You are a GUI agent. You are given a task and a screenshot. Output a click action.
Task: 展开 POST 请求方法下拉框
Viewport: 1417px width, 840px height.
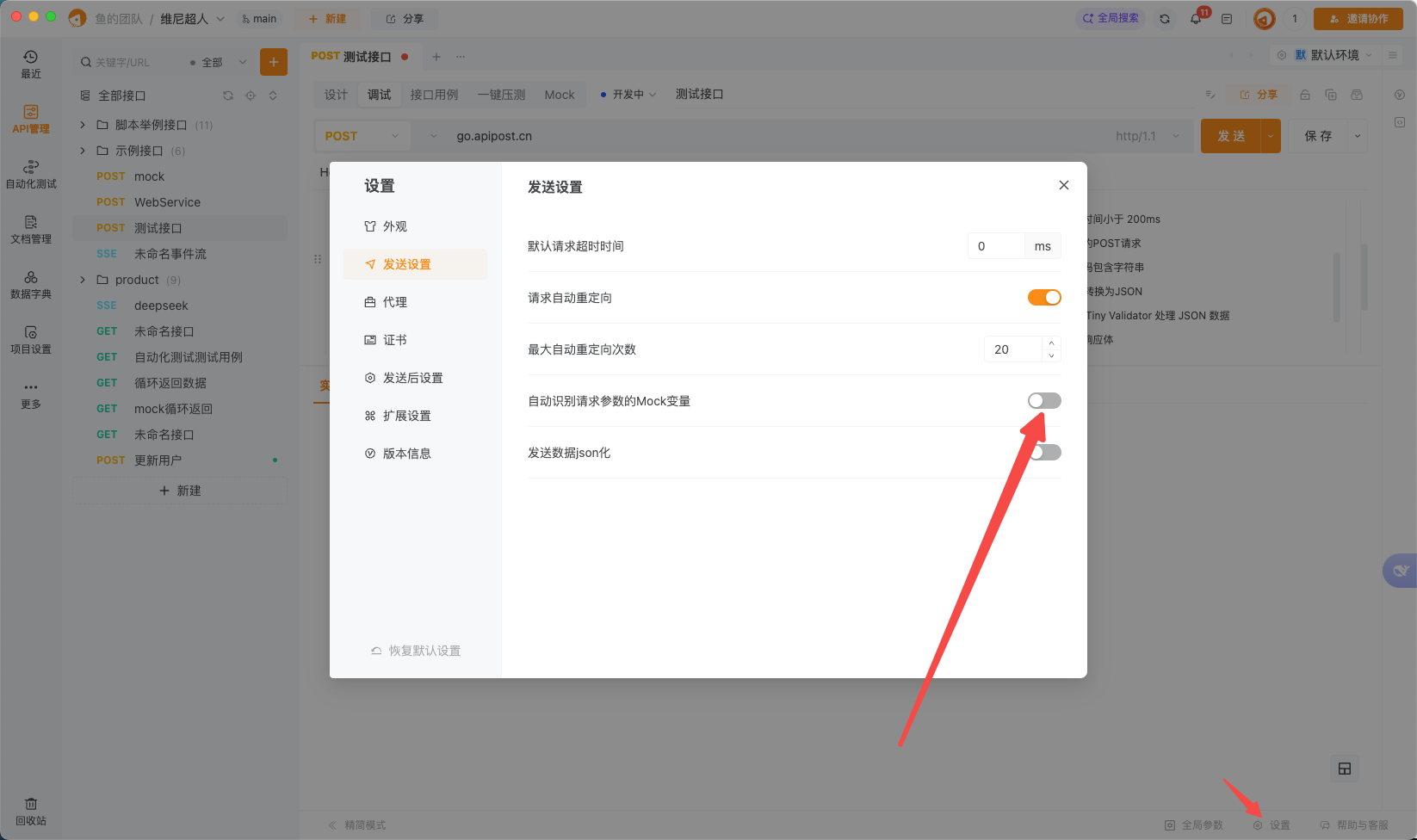click(x=362, y=135)
